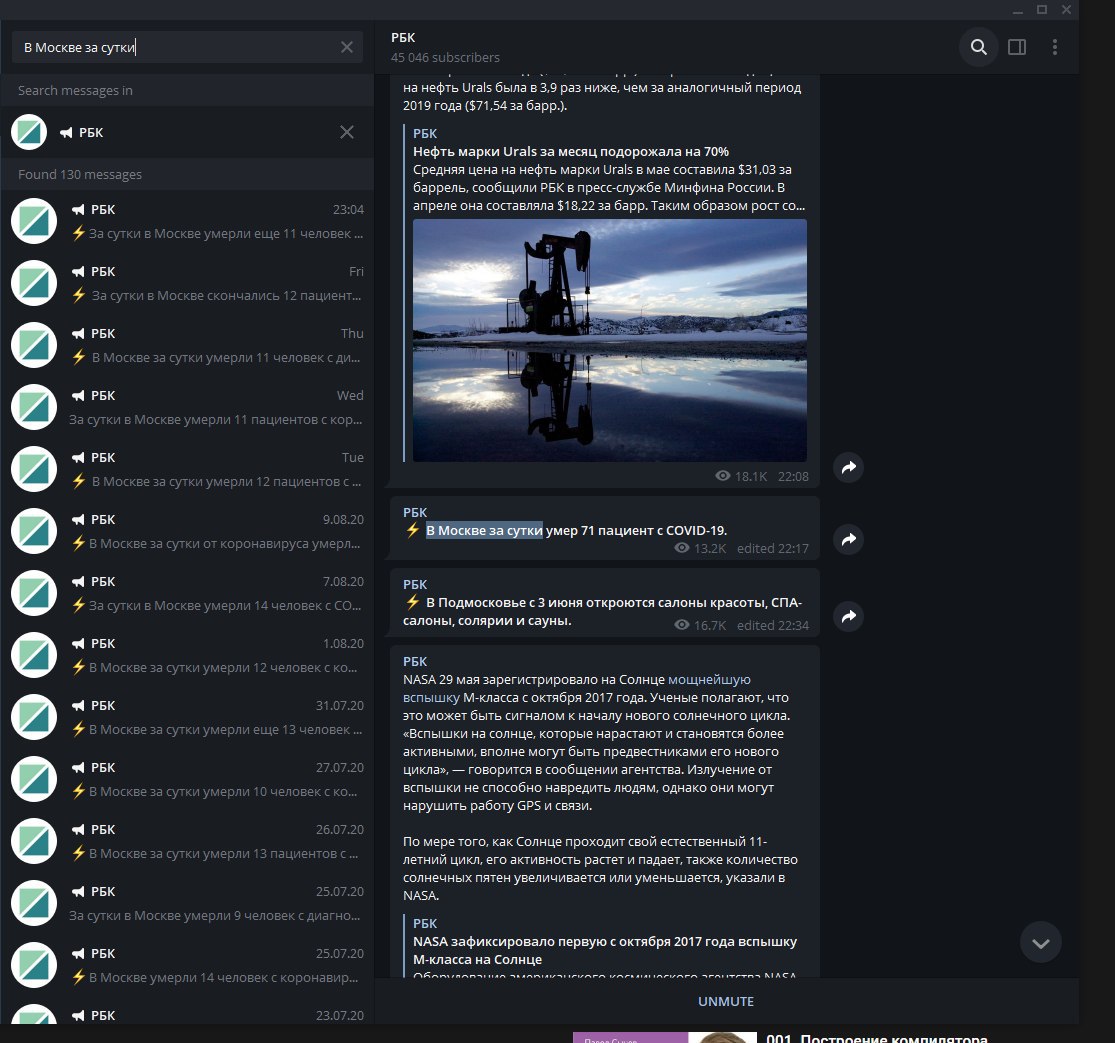Image resolution: width=1115 pixels, height=1043 pixels.
Task: Click the РБК sender name on NASA post
Action: click(415, 661)
